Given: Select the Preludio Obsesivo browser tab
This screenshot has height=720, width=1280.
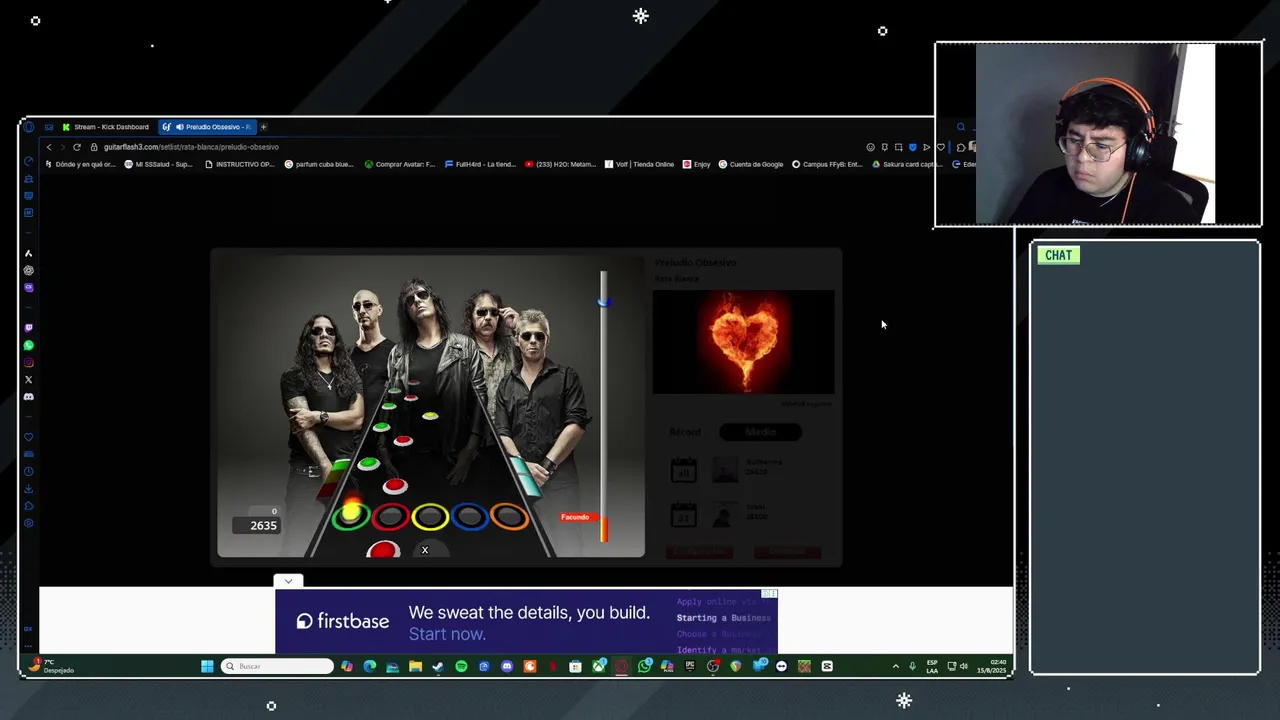Looking at the screenshot, I should 206,127.
